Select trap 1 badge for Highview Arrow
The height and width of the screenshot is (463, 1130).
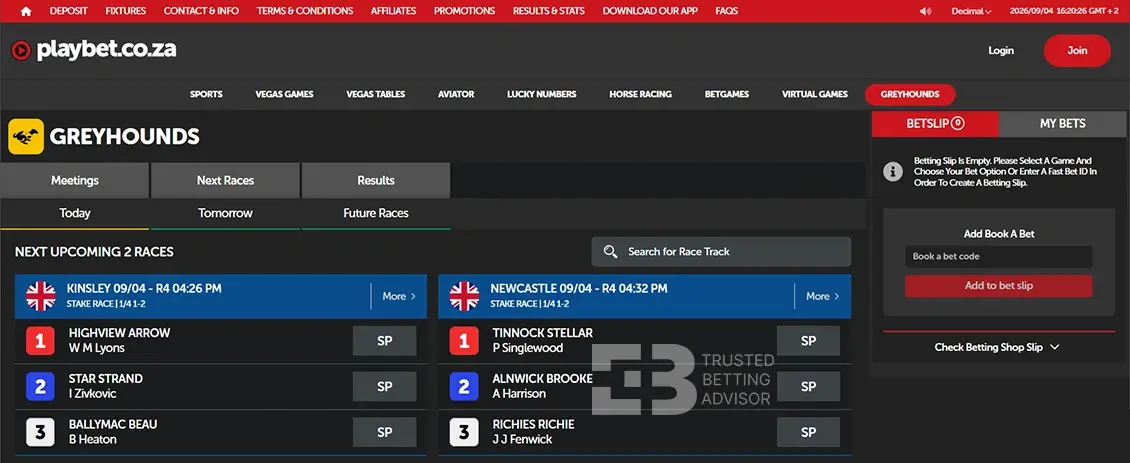click(x=40, y=340)
